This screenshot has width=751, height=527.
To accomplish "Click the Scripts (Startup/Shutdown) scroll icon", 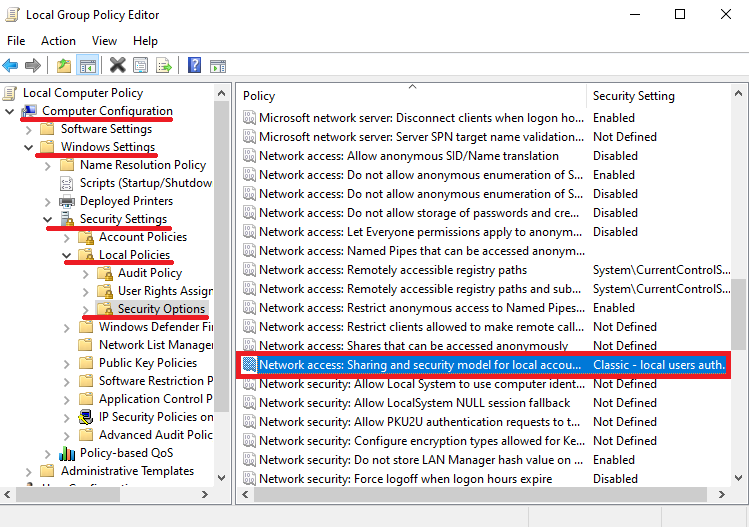I will coord(66,183).
